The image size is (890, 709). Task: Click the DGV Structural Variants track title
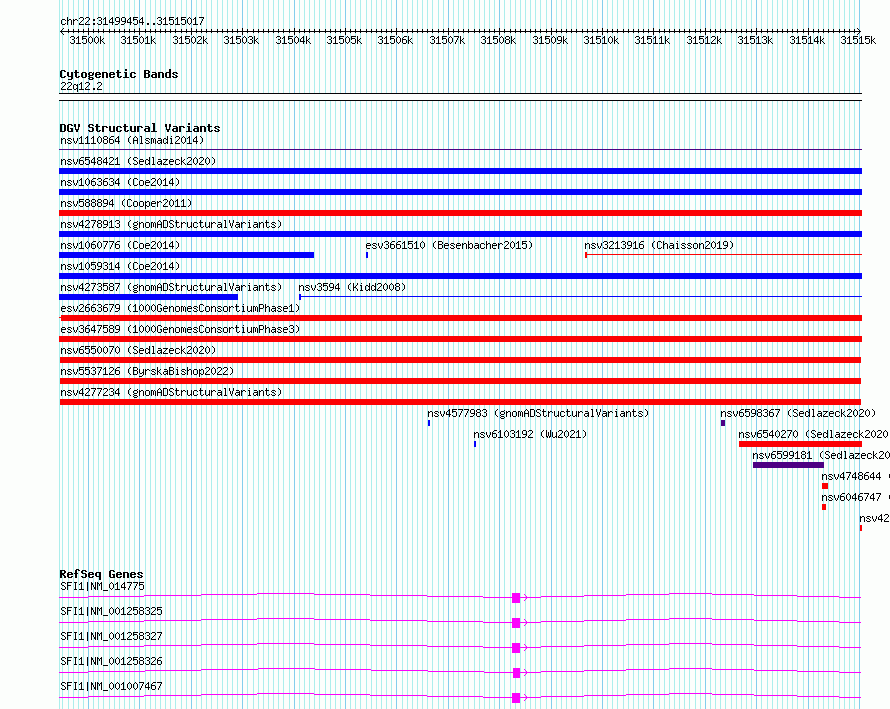140,128
